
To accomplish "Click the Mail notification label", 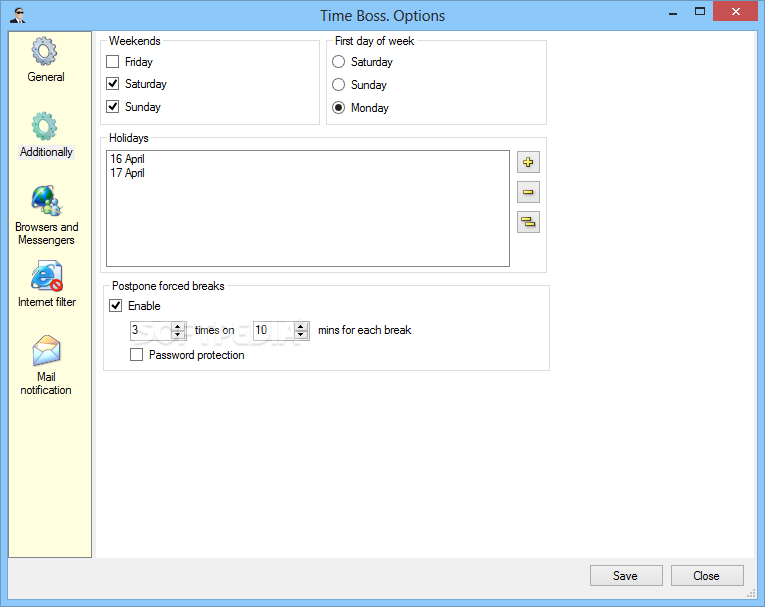I will pyautogui.click(x=46, y=384).
